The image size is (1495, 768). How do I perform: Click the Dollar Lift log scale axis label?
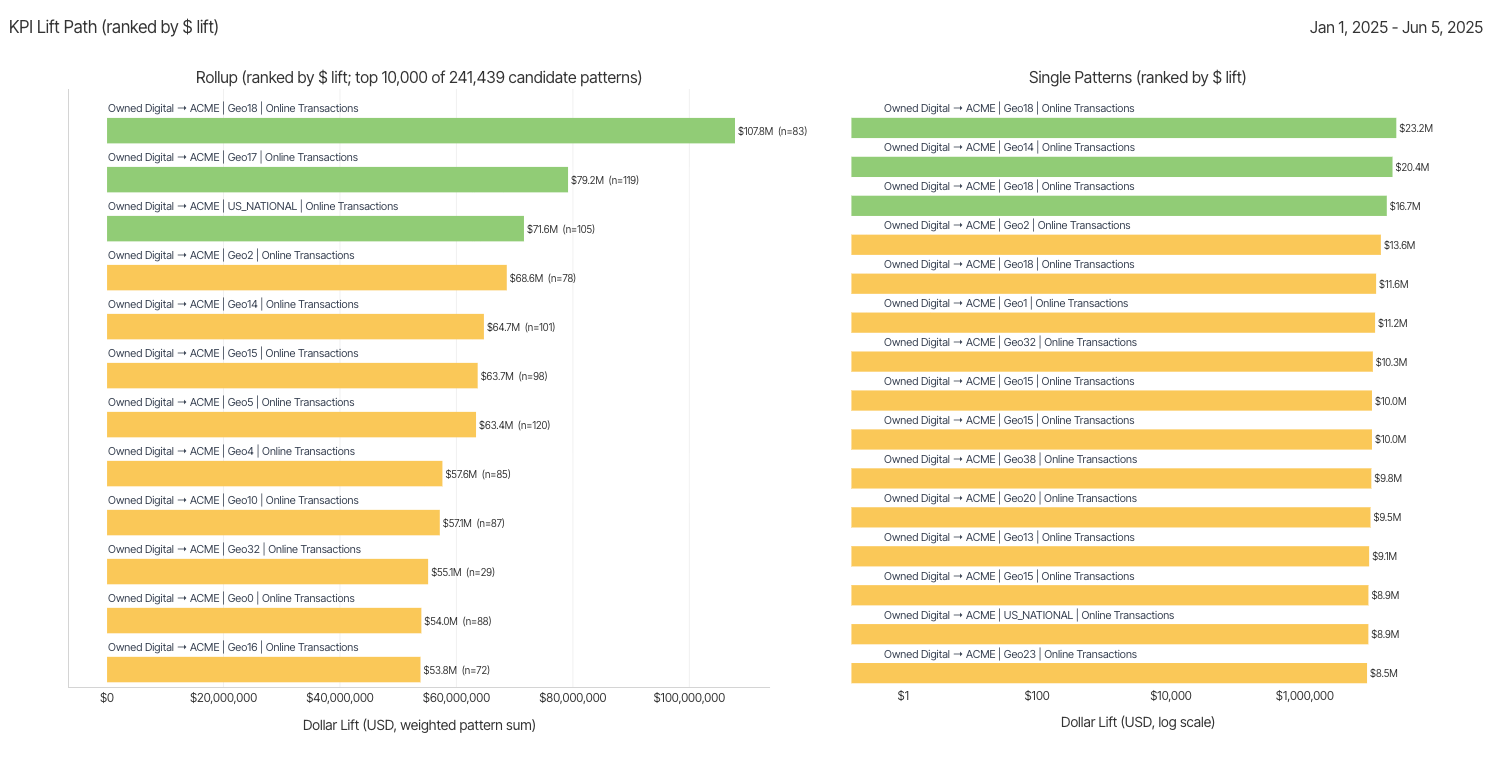pyautogui.click(x=1137, y=722)
